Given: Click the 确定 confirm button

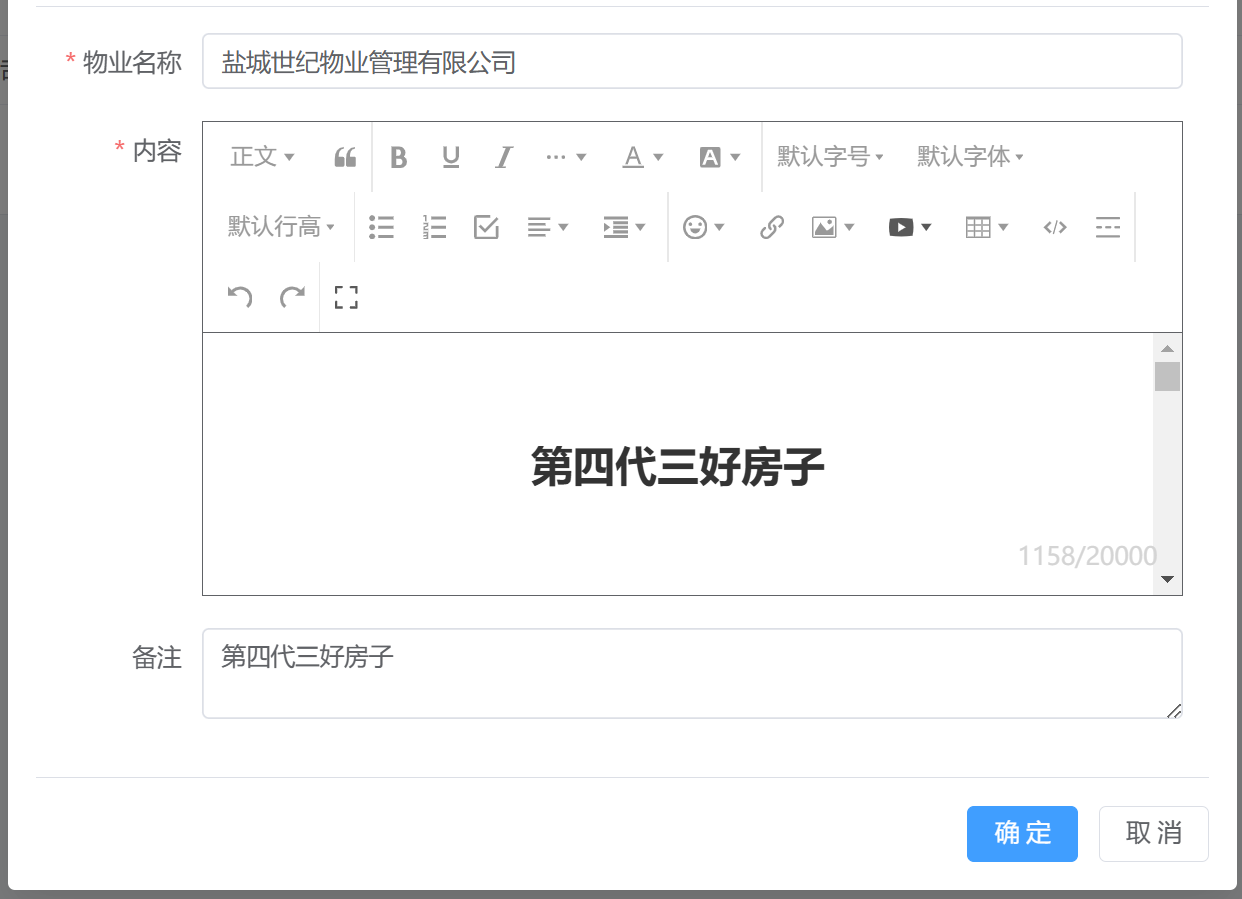Looking at the screenshot, I should [x=1022, y=833].
